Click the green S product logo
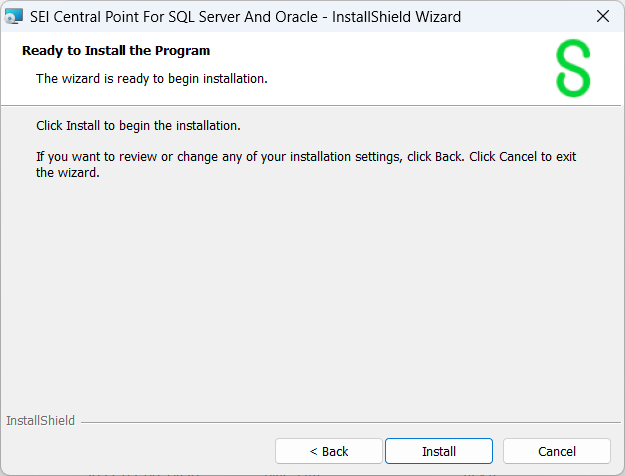This screenshot has width=625, height=476. coord(573,69)
